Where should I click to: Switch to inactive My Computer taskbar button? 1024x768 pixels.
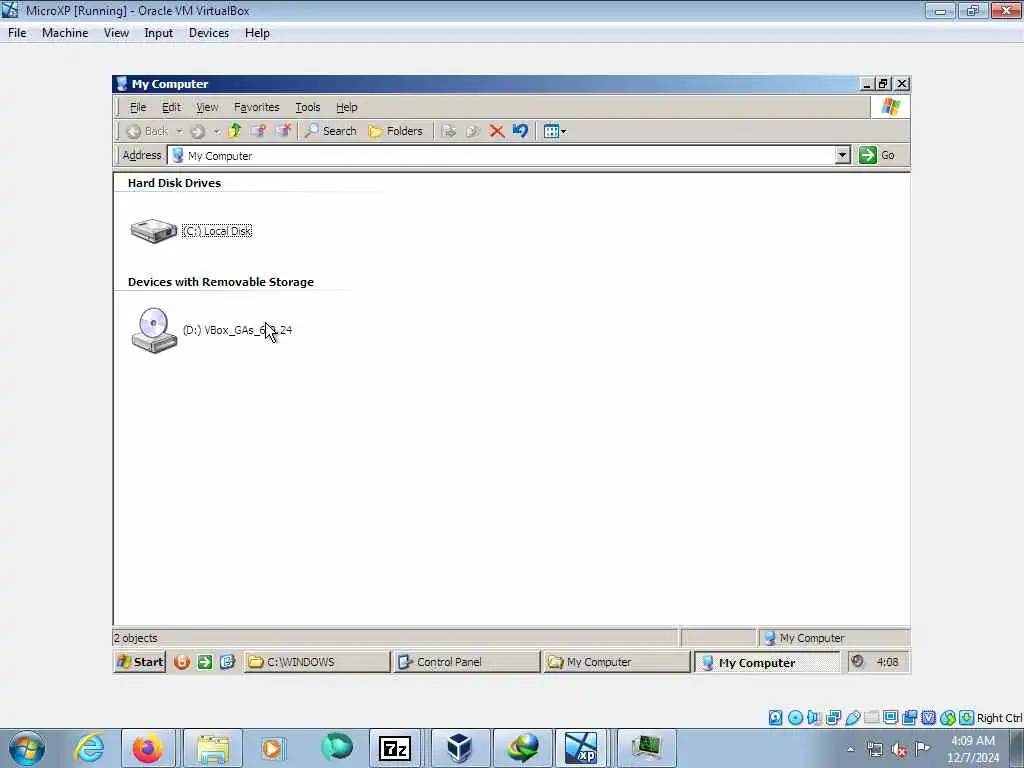616,662
